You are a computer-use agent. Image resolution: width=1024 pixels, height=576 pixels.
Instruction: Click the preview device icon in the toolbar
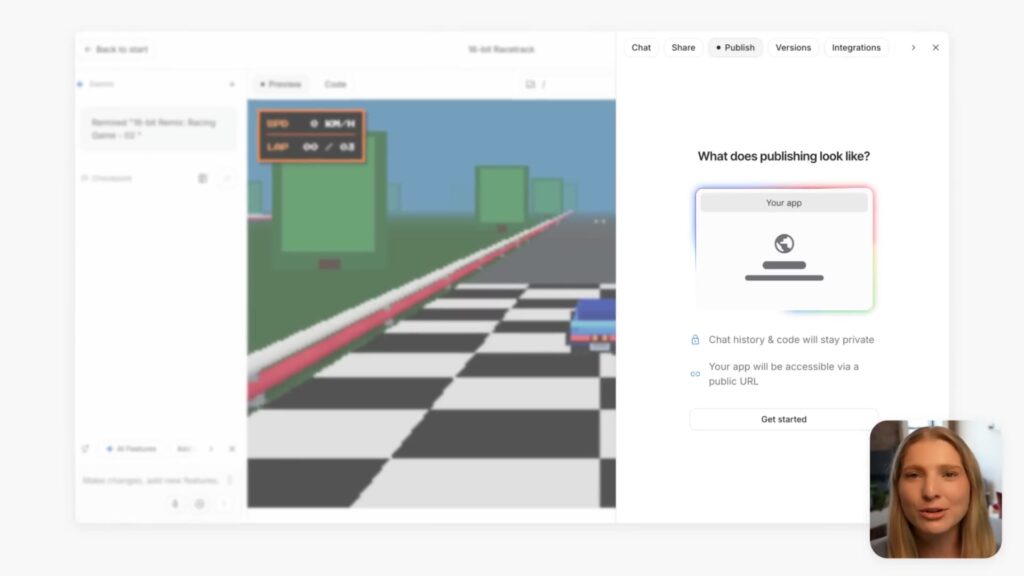coord(530,84)
